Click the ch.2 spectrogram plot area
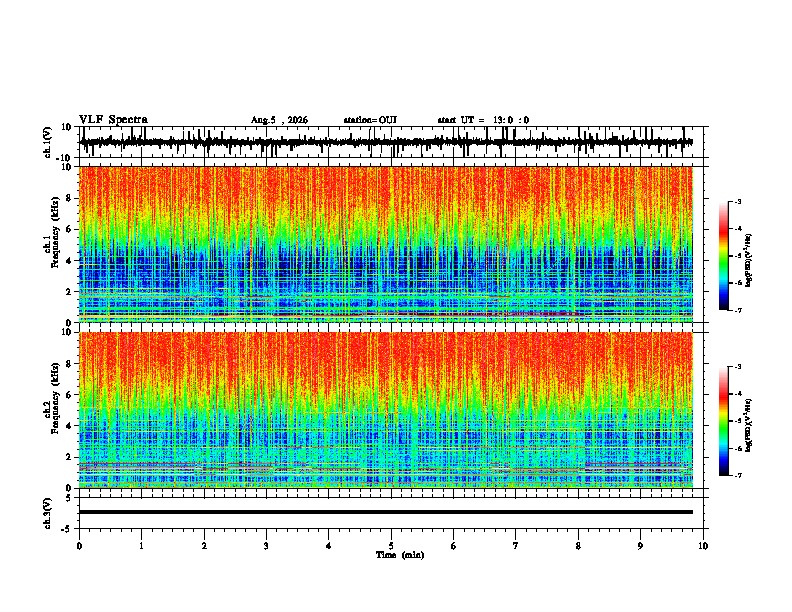Viewport: 792px width, 612px height. 386,410
